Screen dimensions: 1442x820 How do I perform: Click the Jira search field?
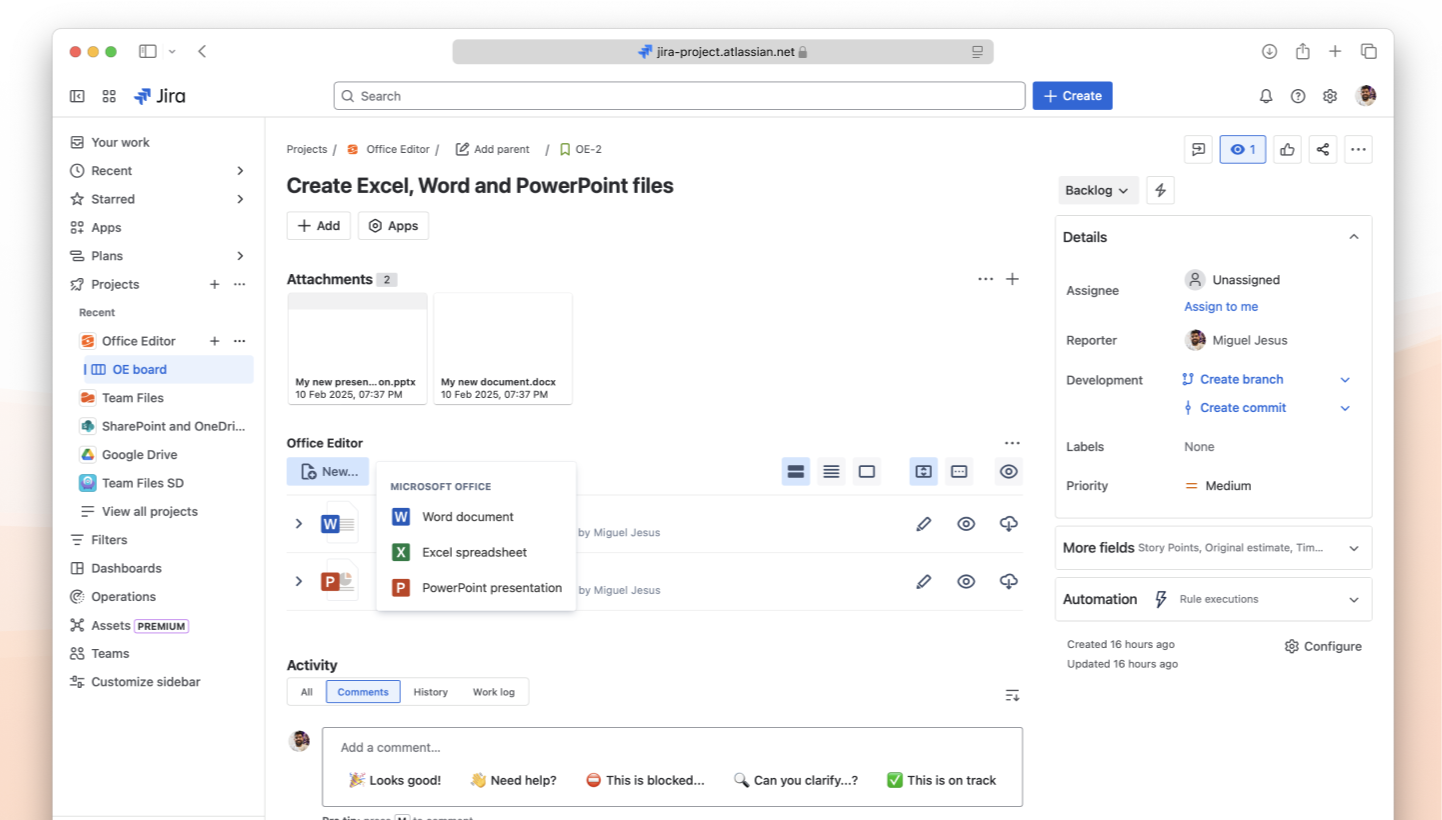point(679,96)
